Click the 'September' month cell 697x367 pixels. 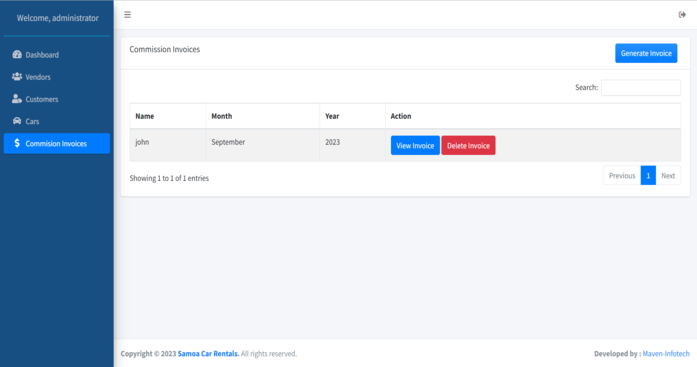coord(262,145)
